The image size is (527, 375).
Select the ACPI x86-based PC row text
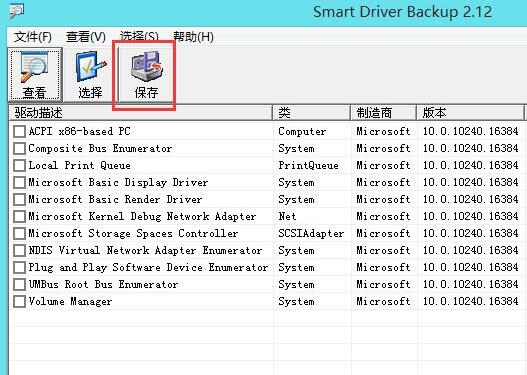point(79,131)
